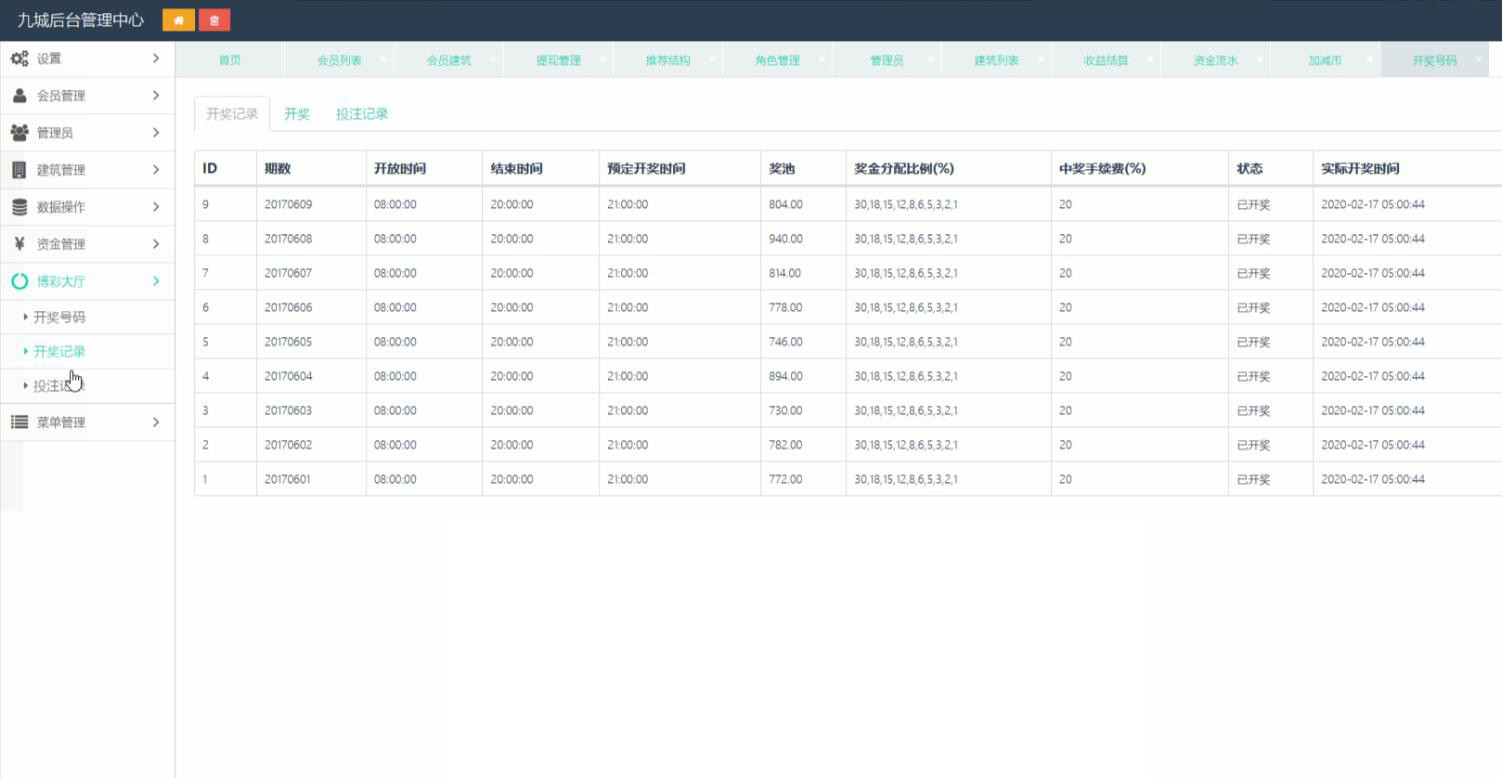1502x778 pixels.
Task: Click prize pool value 804.00
Action: 785,204
